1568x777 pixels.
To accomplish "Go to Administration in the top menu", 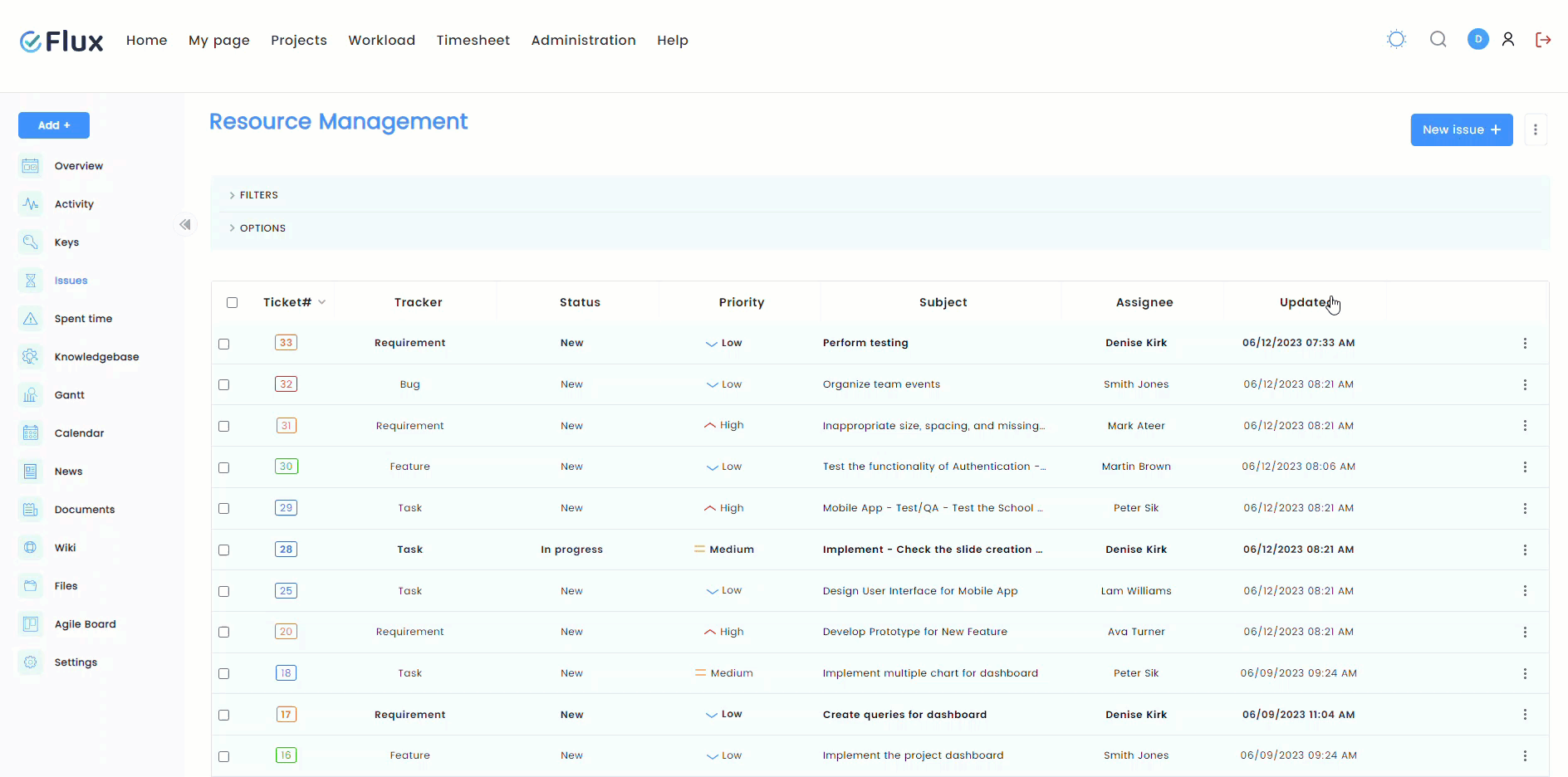I will click(583, 40).
